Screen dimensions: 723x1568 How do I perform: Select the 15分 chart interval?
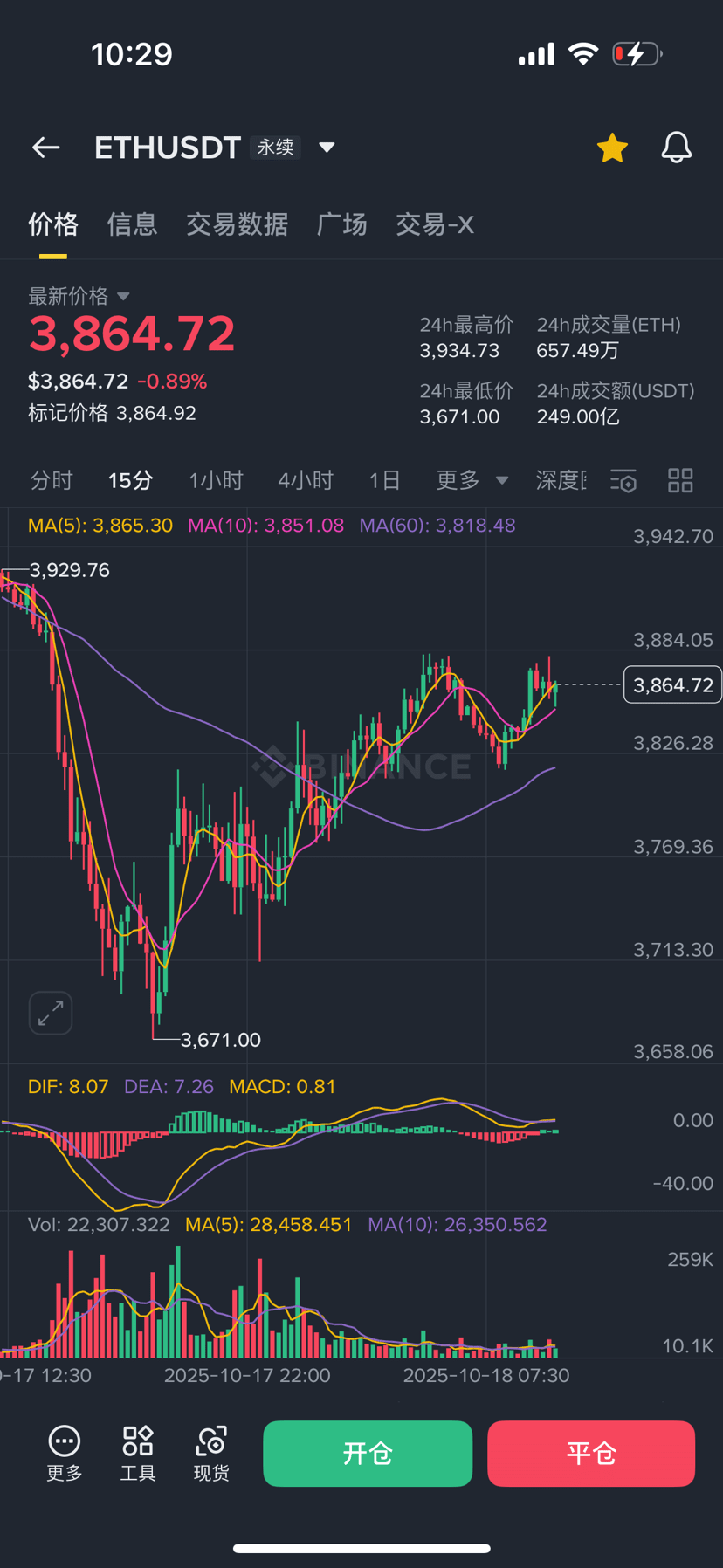[130, 480]
